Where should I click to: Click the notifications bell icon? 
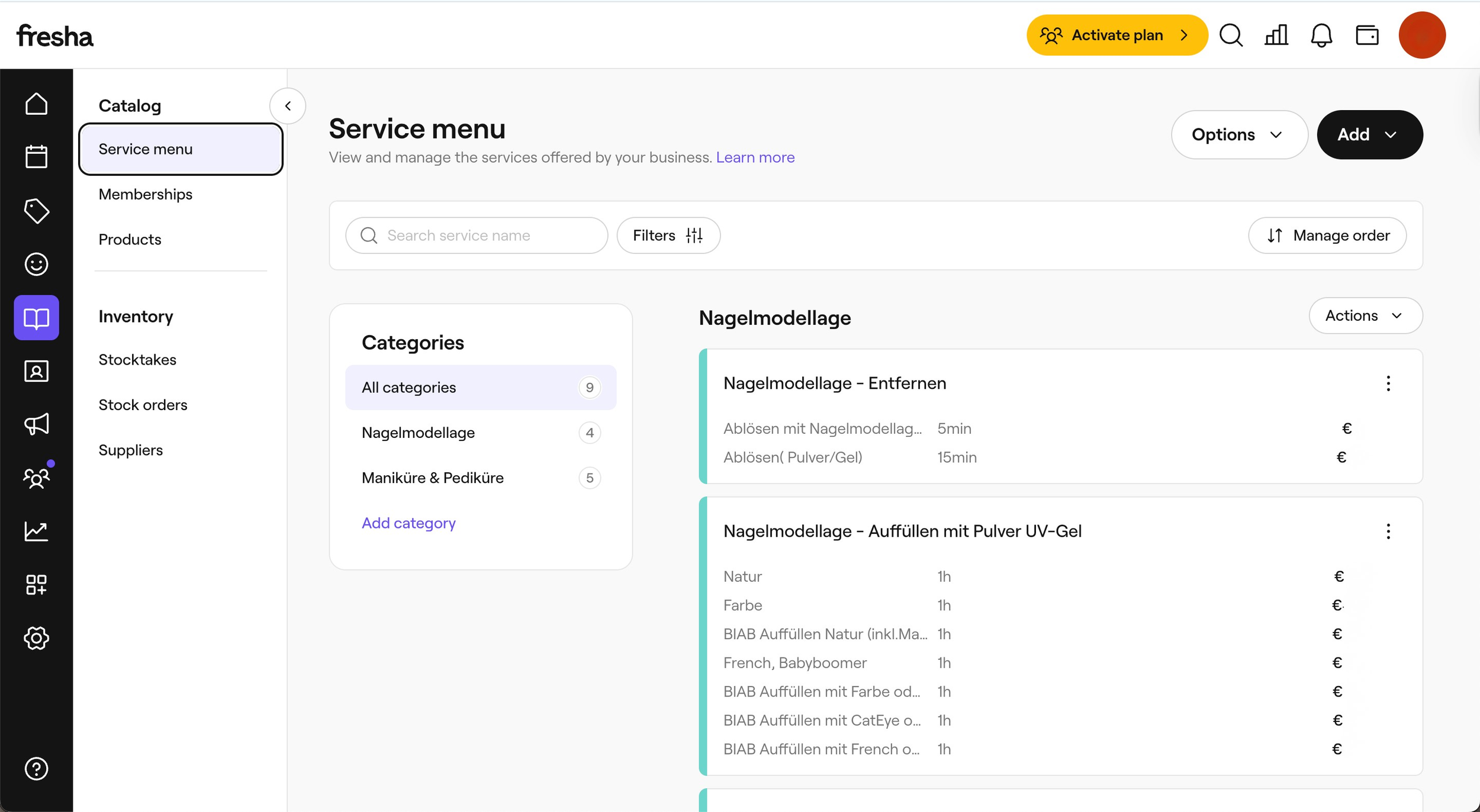(1321, 36)
